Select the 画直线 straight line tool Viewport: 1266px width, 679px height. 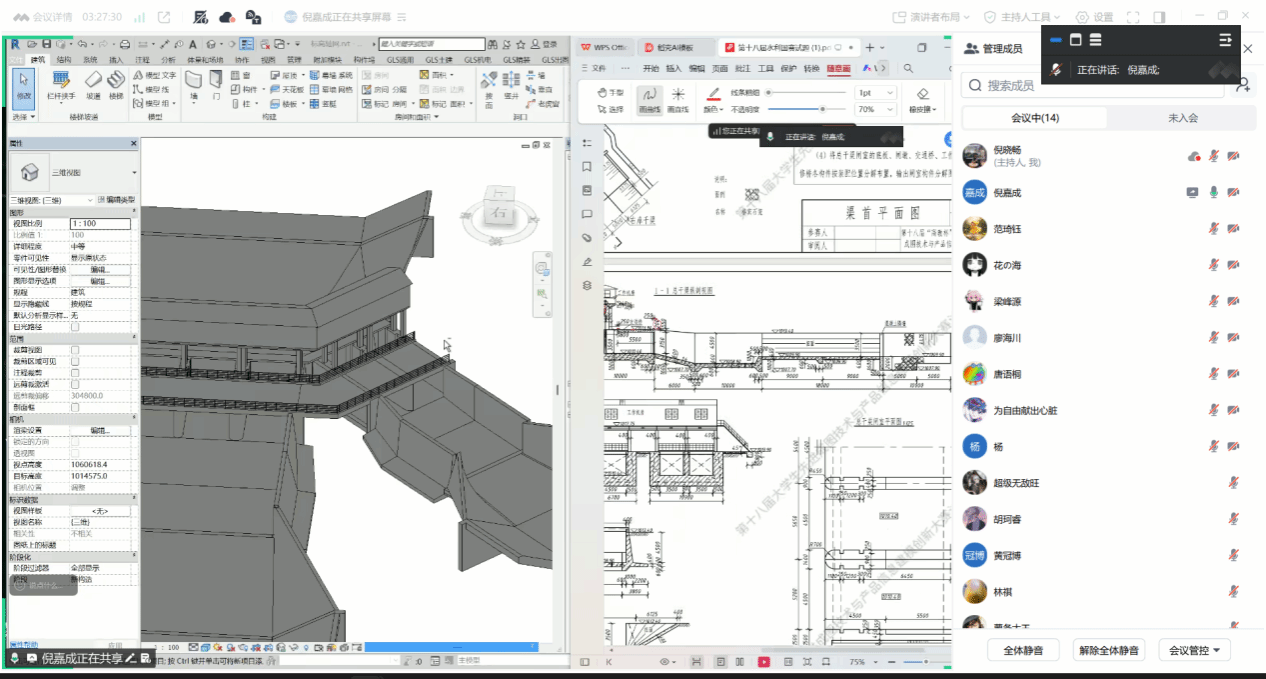click(x=678, y=98)
